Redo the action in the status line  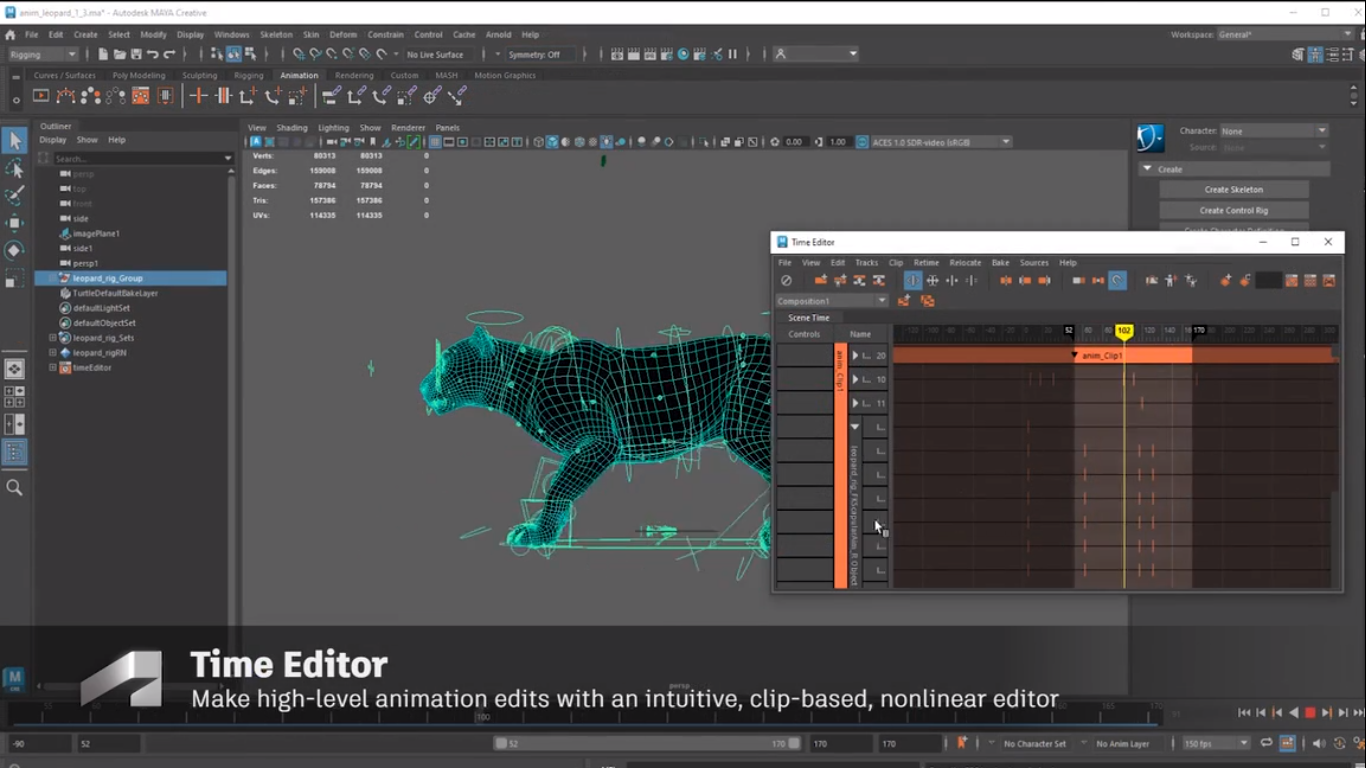[169, 54]
